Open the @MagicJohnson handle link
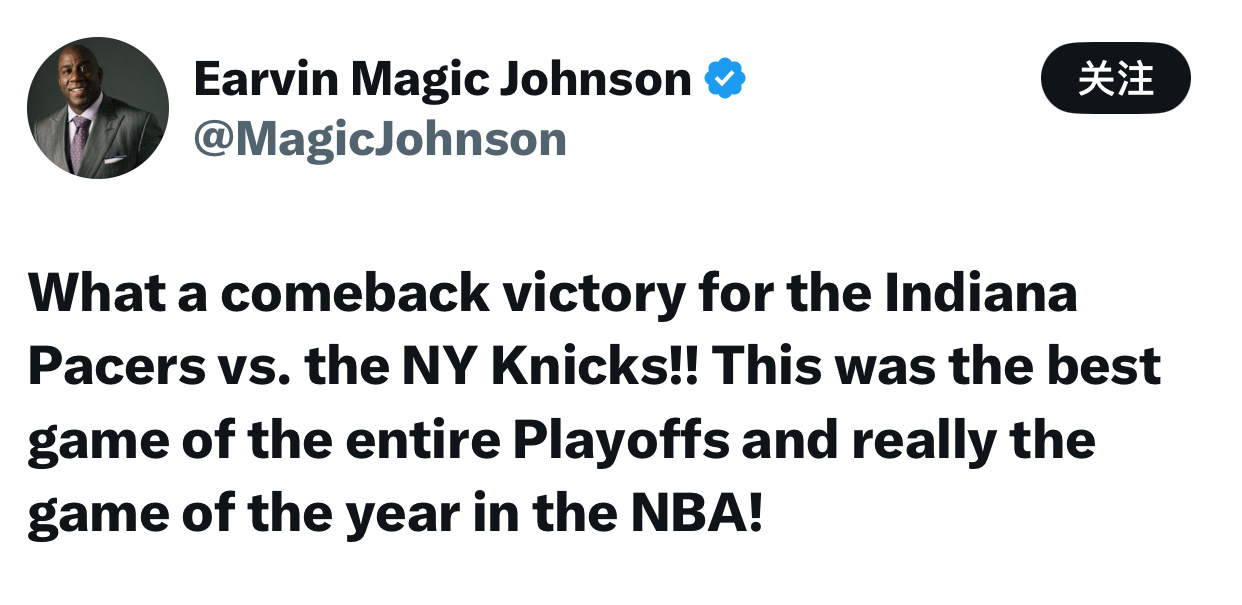Screen dimensions: 1242x605 click(x=380, y=138)
